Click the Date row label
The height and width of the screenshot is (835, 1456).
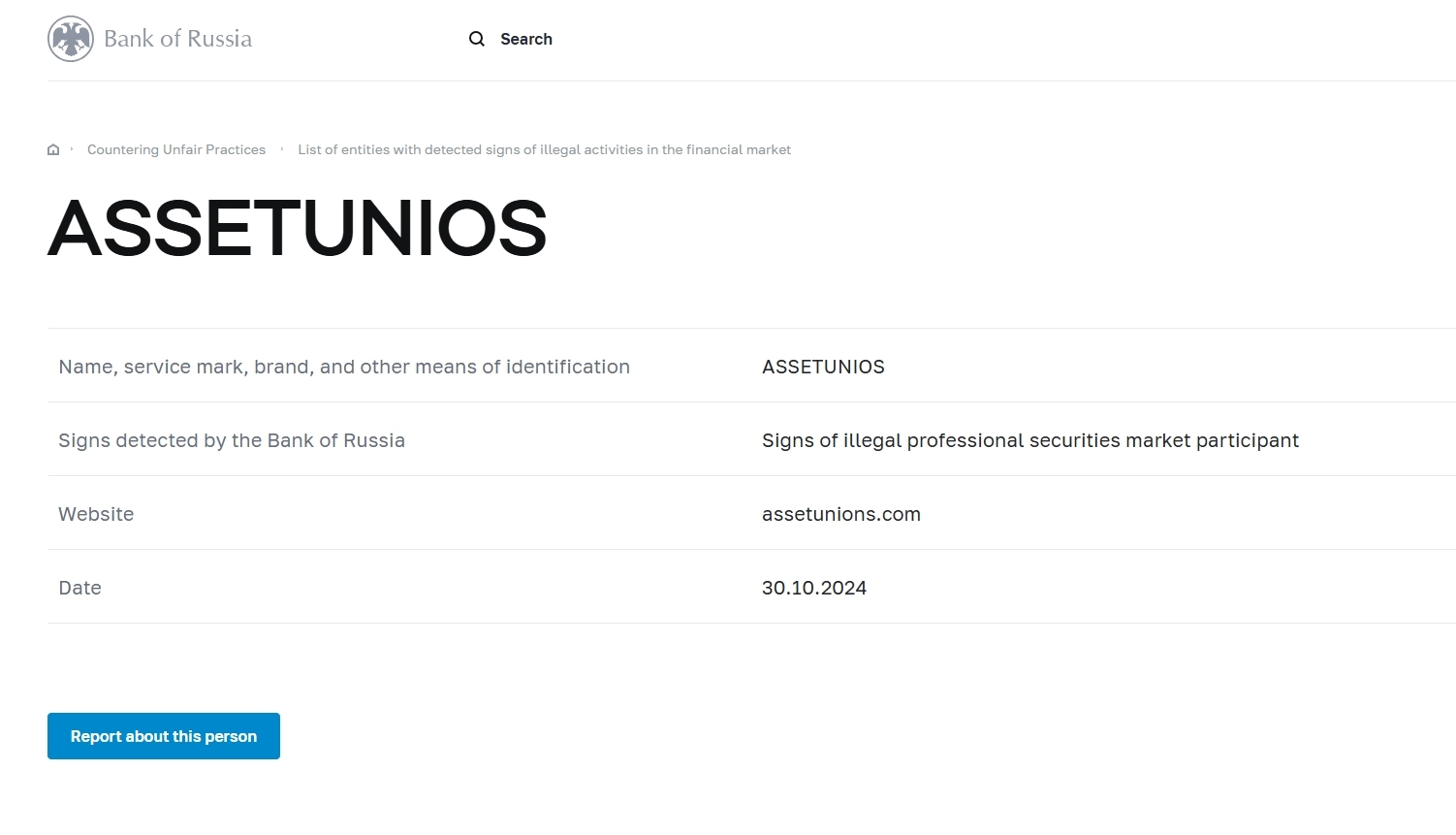(79, 588)
